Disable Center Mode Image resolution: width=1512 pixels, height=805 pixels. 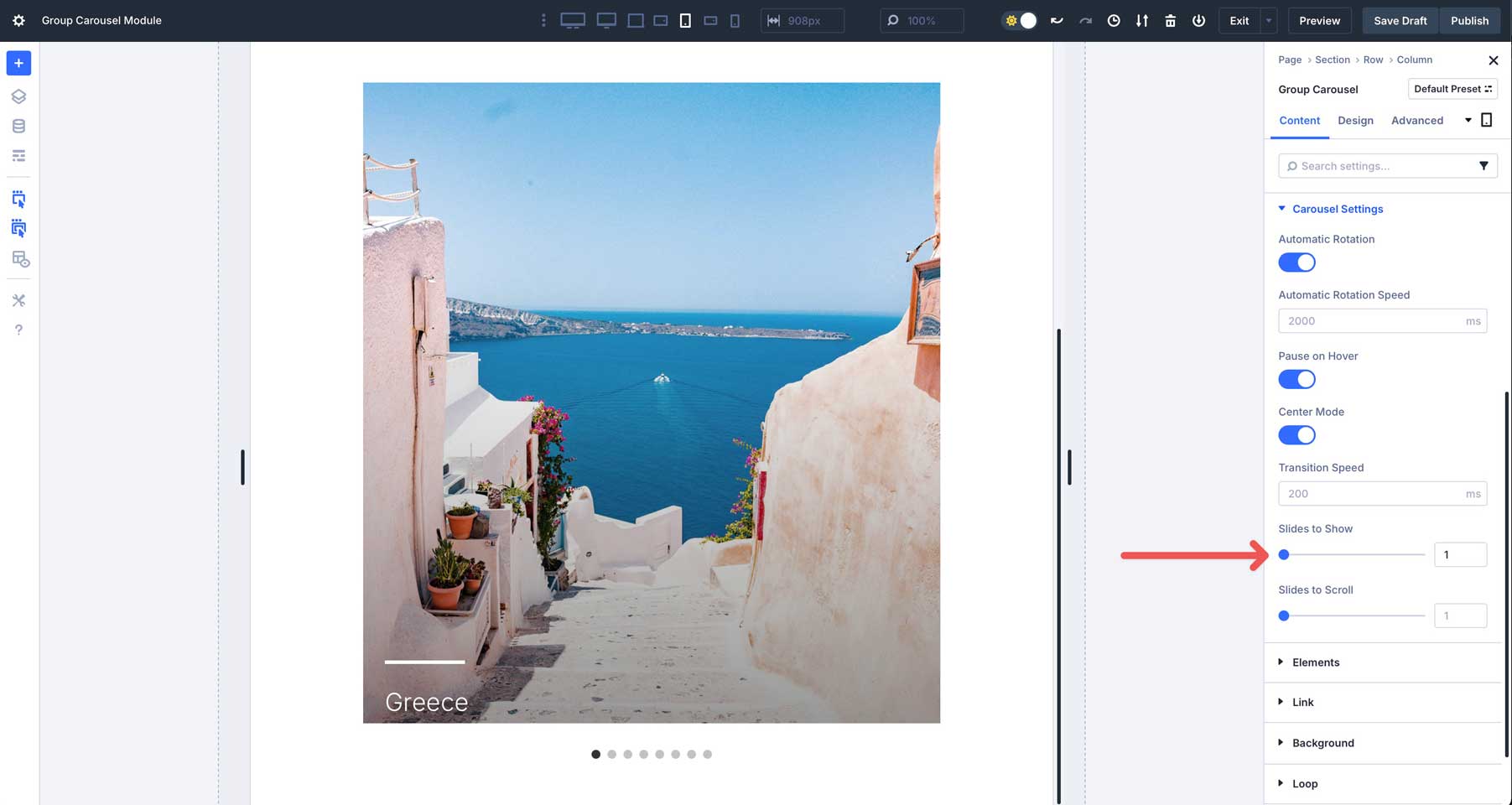coord(1296,434)
